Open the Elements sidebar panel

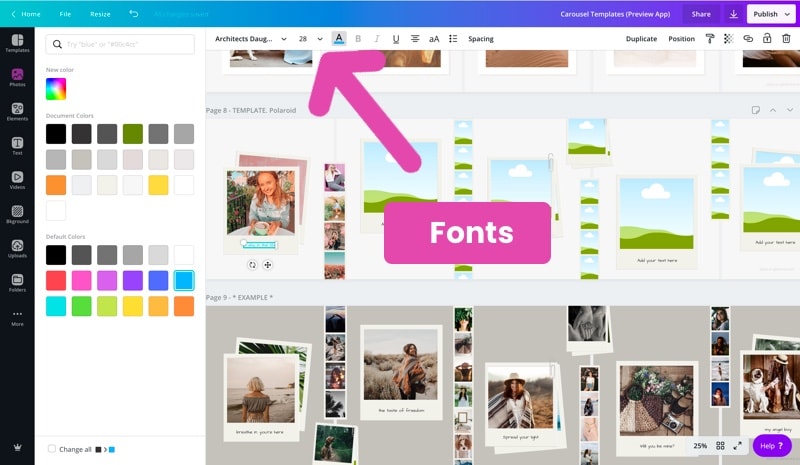click(x=17, y=112)
